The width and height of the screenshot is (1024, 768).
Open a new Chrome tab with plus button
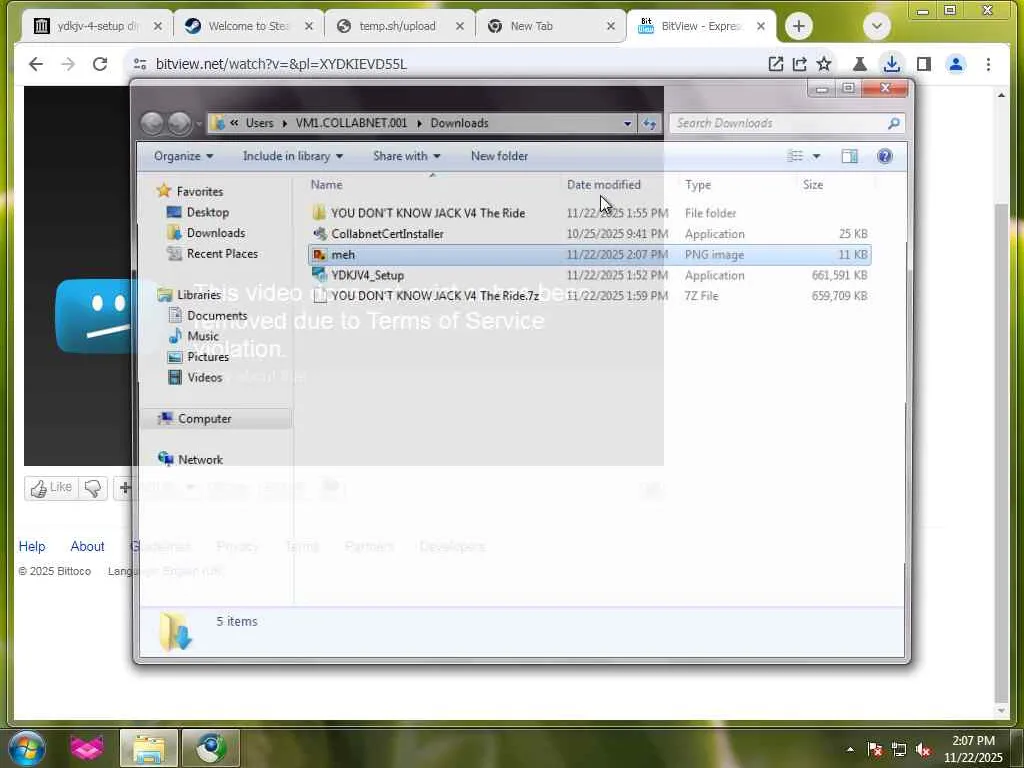point(798,26)
